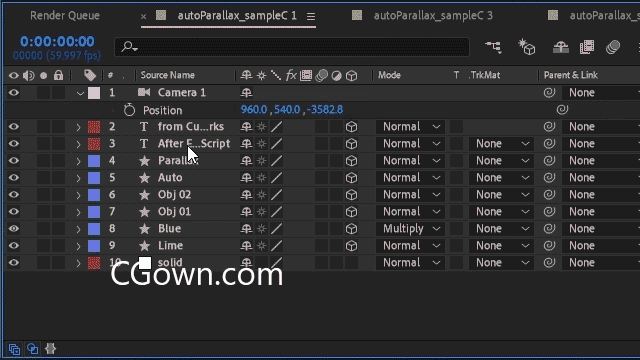Click the Video eye column header icon
Screen dimensions: 640x360
(x=13, y=76)
